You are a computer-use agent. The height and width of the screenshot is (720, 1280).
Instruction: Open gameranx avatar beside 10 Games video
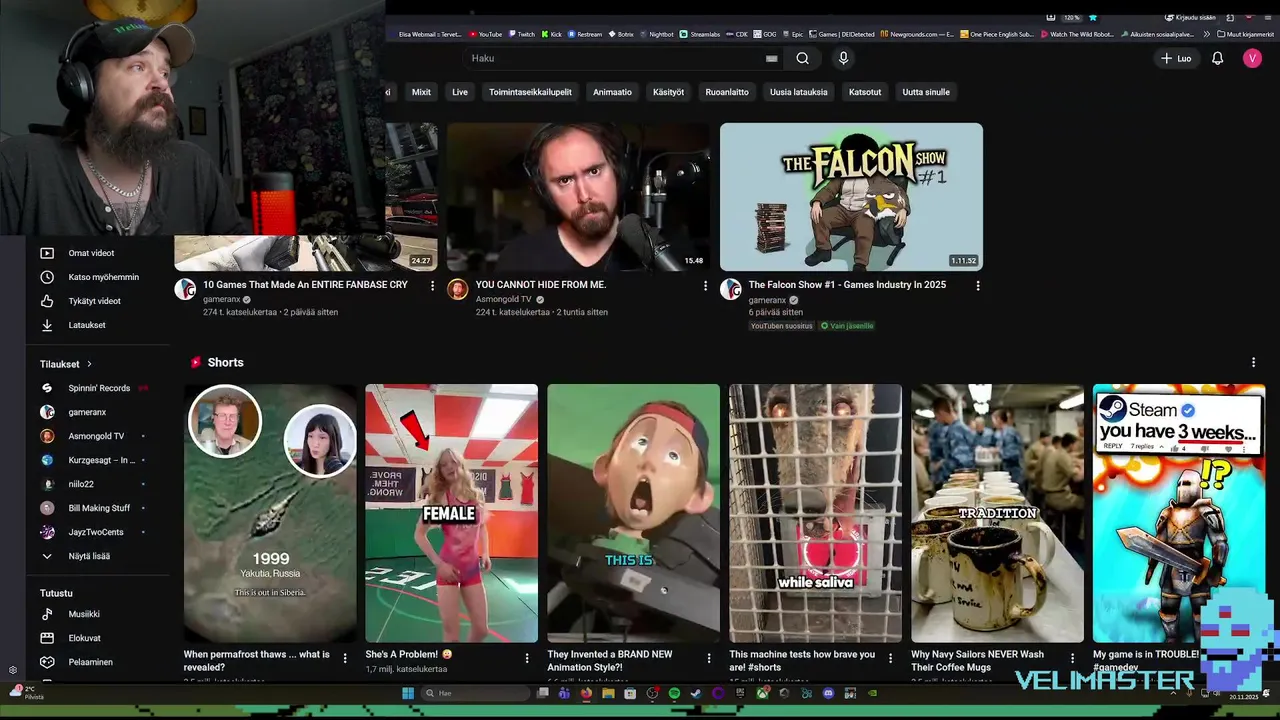click(x=185, y=289)
